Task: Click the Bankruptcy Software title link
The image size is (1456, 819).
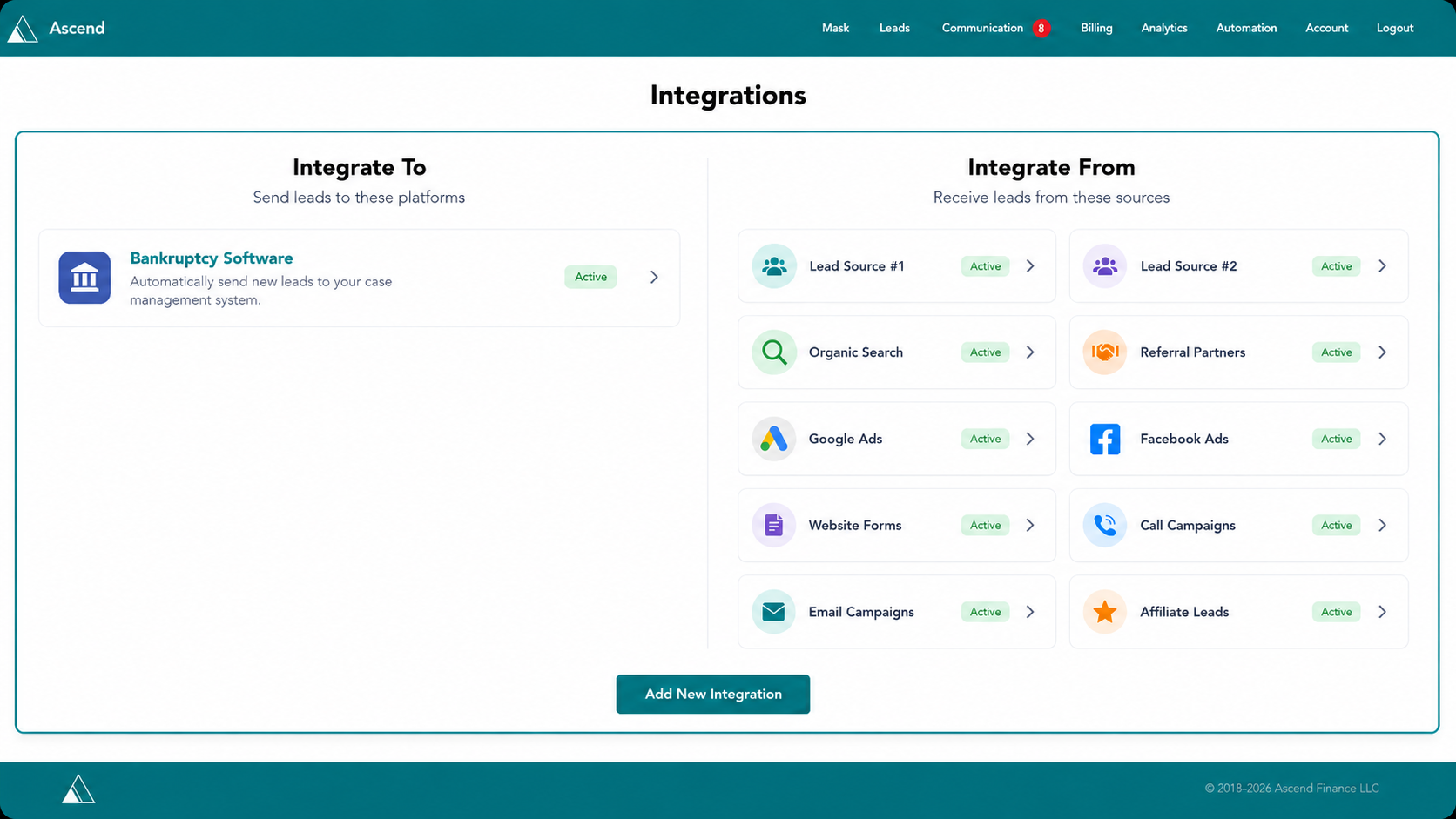Action: point(212,258)
